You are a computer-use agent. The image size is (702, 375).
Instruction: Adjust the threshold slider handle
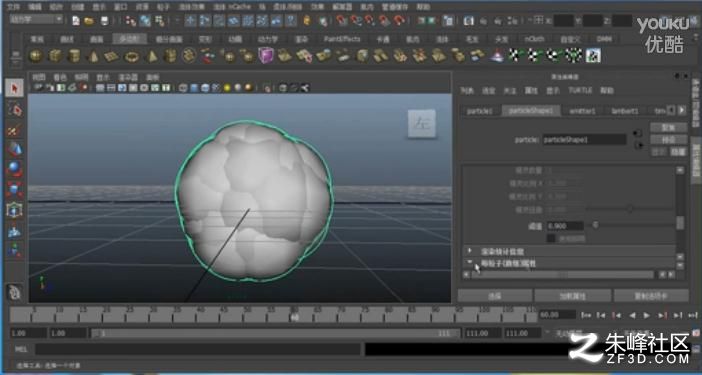coord(595,225)
